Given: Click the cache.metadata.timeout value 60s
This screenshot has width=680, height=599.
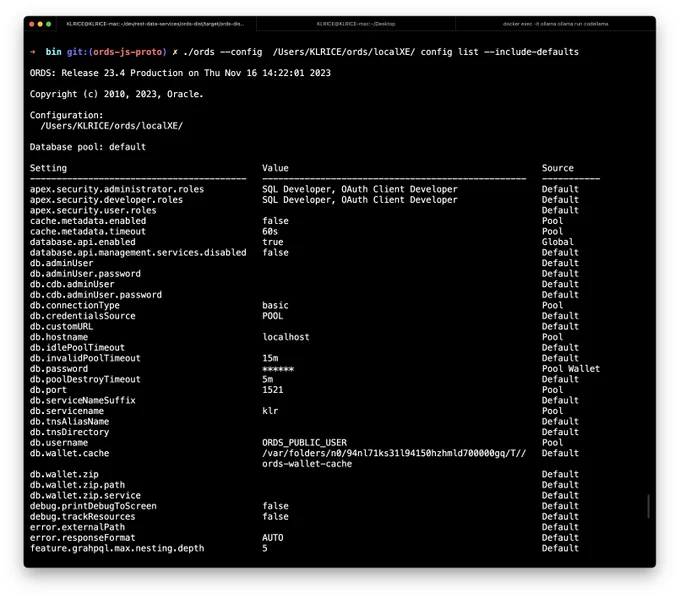Looking at the screenshot, I should click(270, 231).
